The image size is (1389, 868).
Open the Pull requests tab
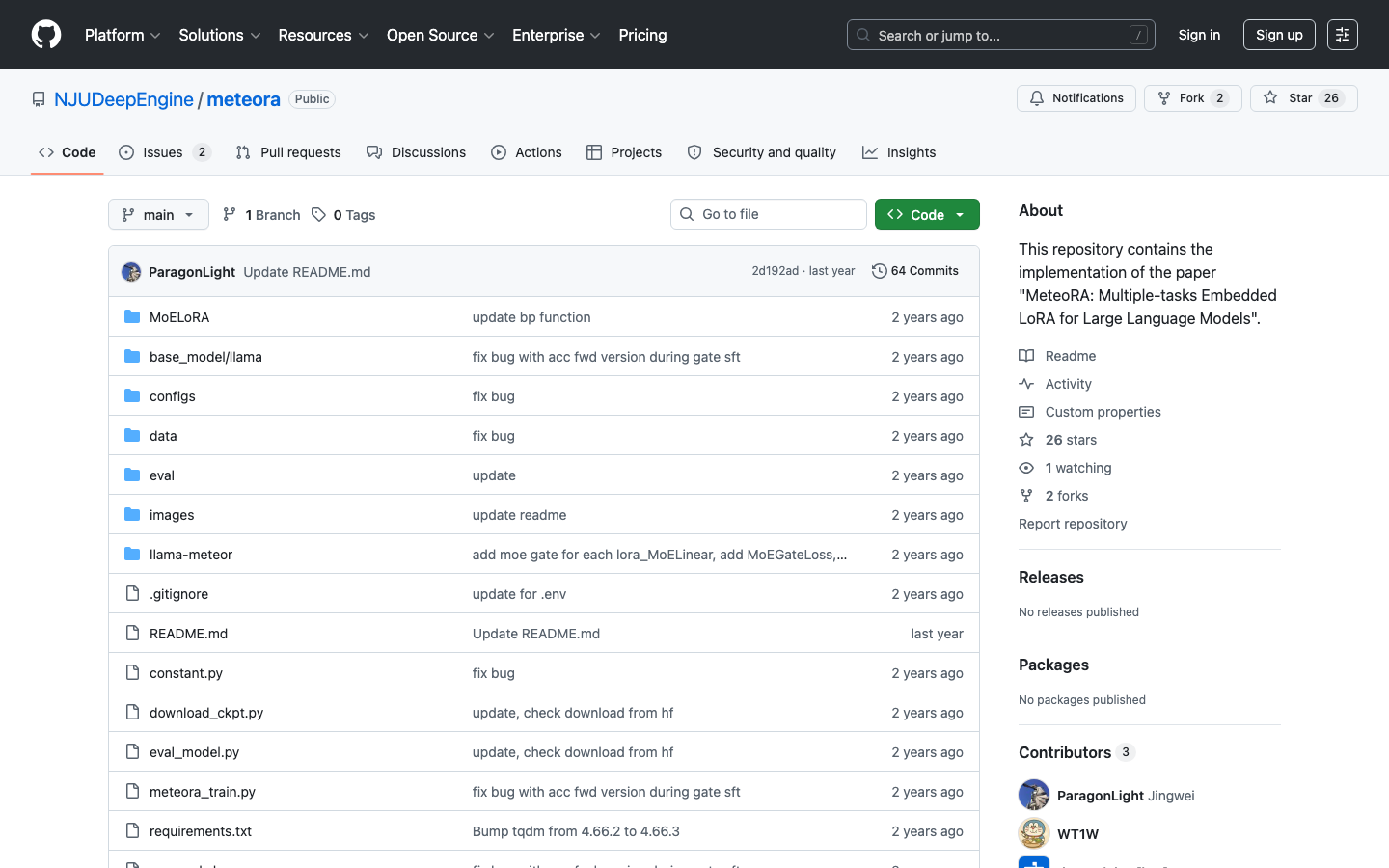(288, 152)
